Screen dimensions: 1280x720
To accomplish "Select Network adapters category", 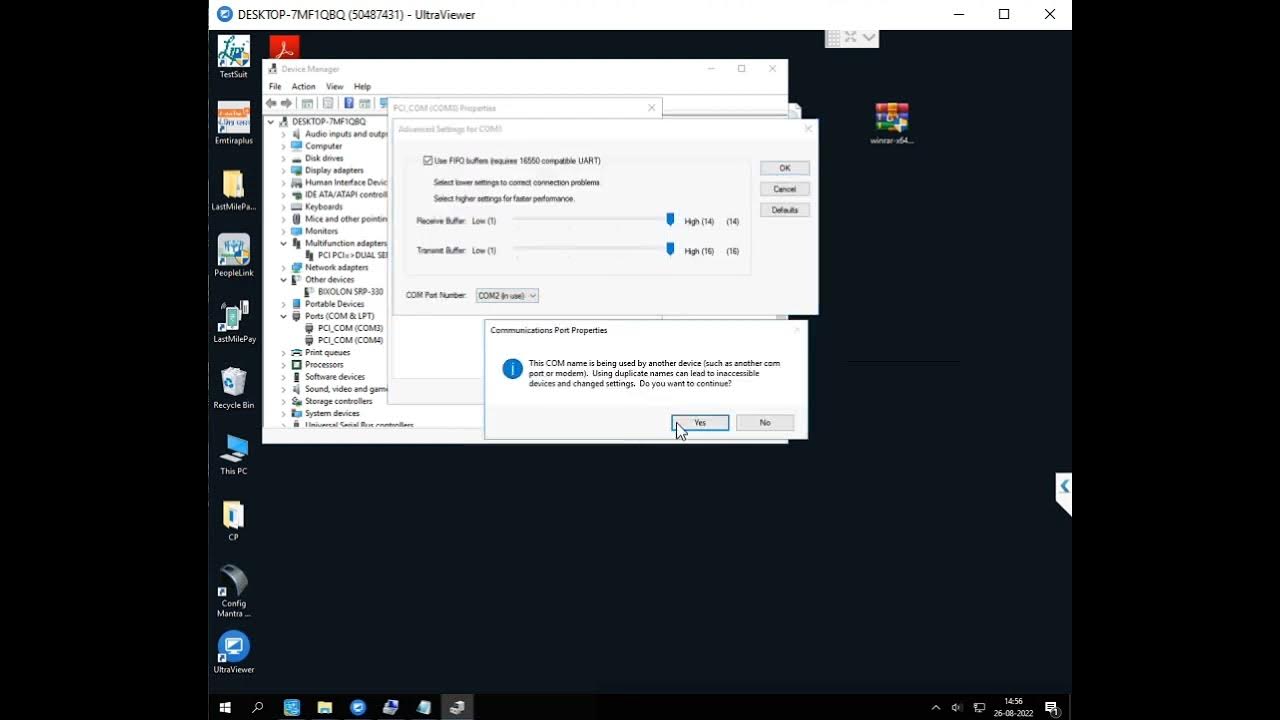I will click(336, 268).
